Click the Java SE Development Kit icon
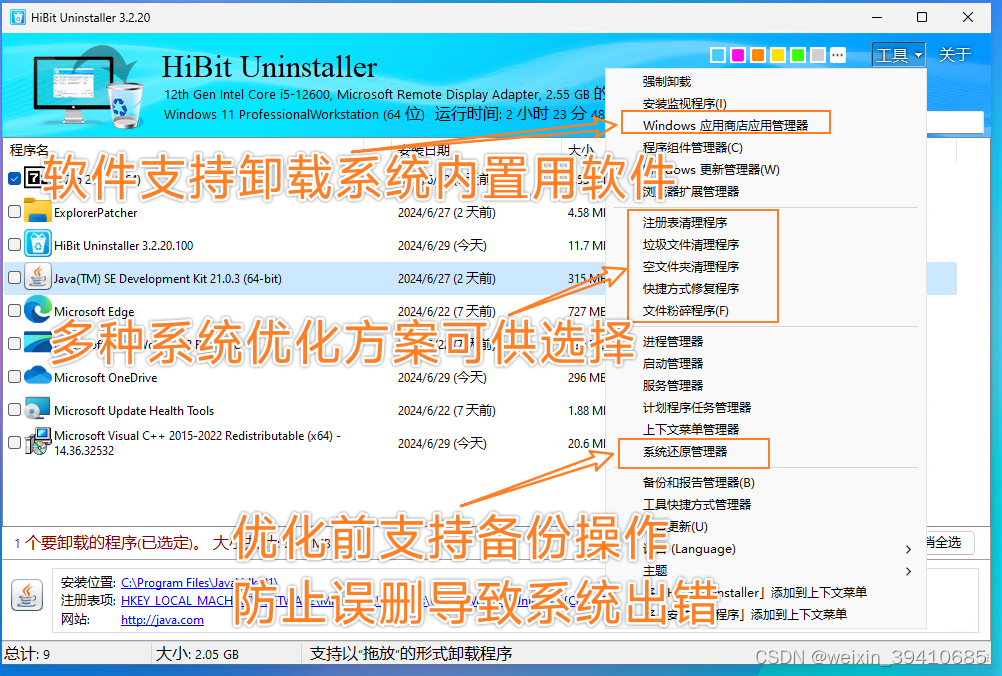The height and width of the screenshot is (676, 1002). 38,278
